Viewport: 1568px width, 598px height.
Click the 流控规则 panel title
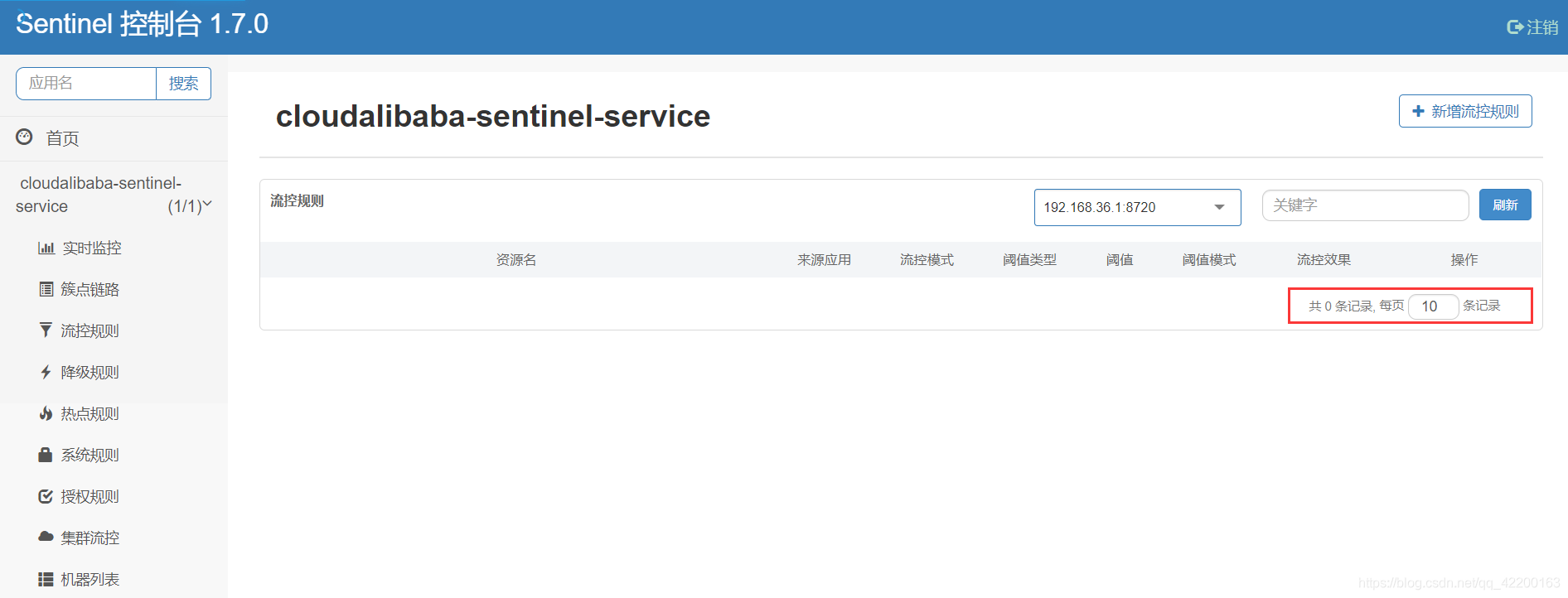(x=297, y=200)
